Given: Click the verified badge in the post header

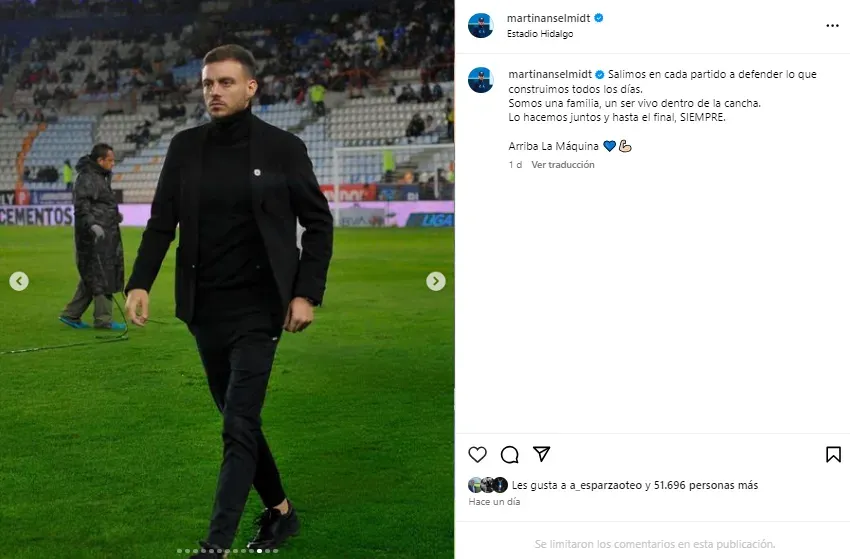Looking at the screenshot, I should click(x=599, y=18).
